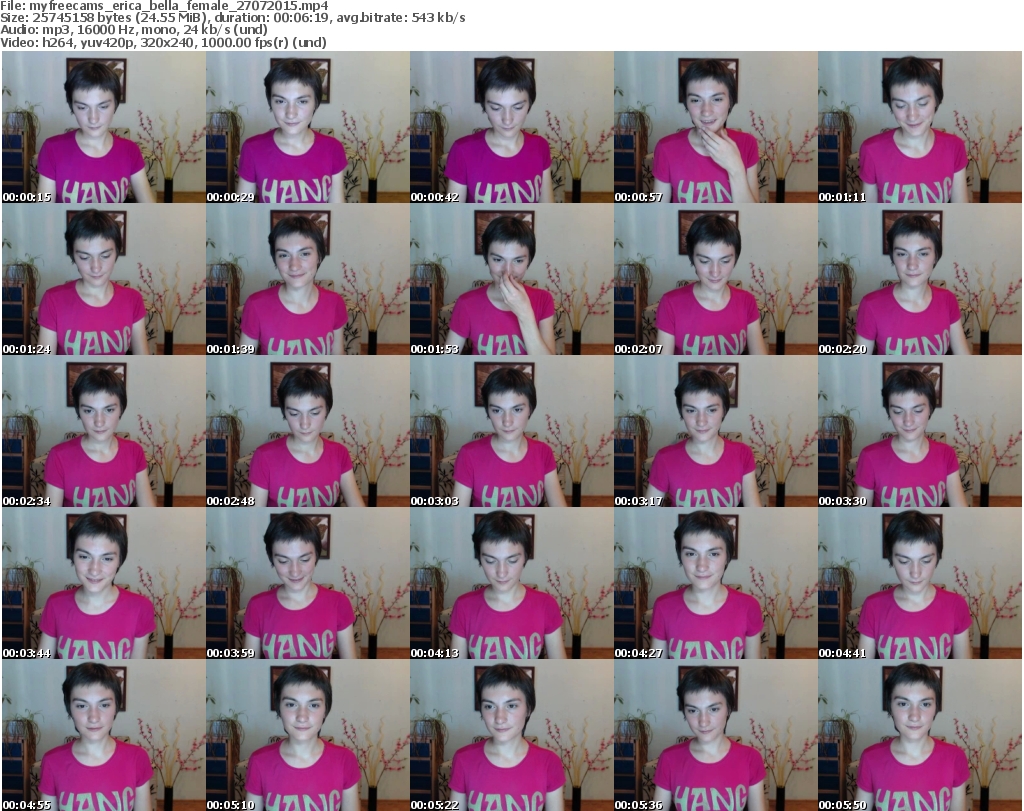Select the thumbnail frame stamped 00:02:20
Viewport: 1024px width, 811px height.
tap(920, 279)
